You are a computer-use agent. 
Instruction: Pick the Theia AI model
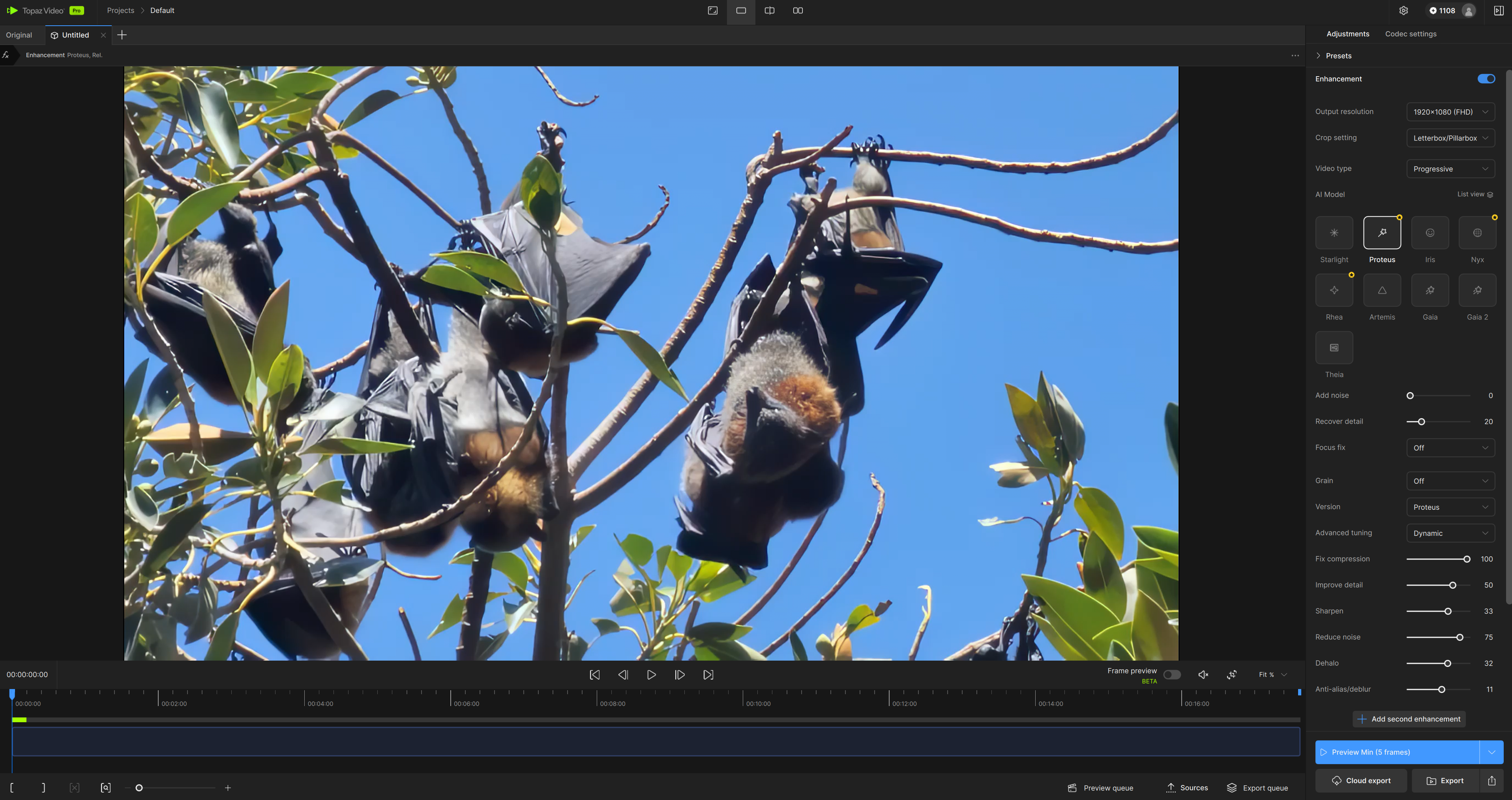tap(1334, 348)
